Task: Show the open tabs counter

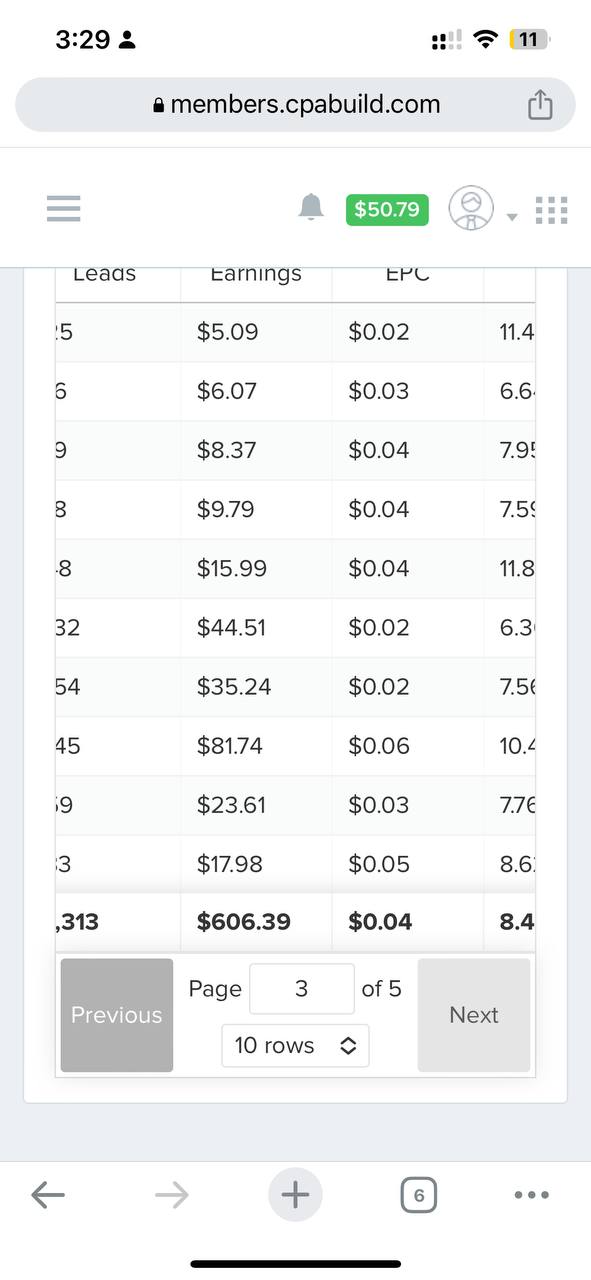Action: (x=418, y=1195)
